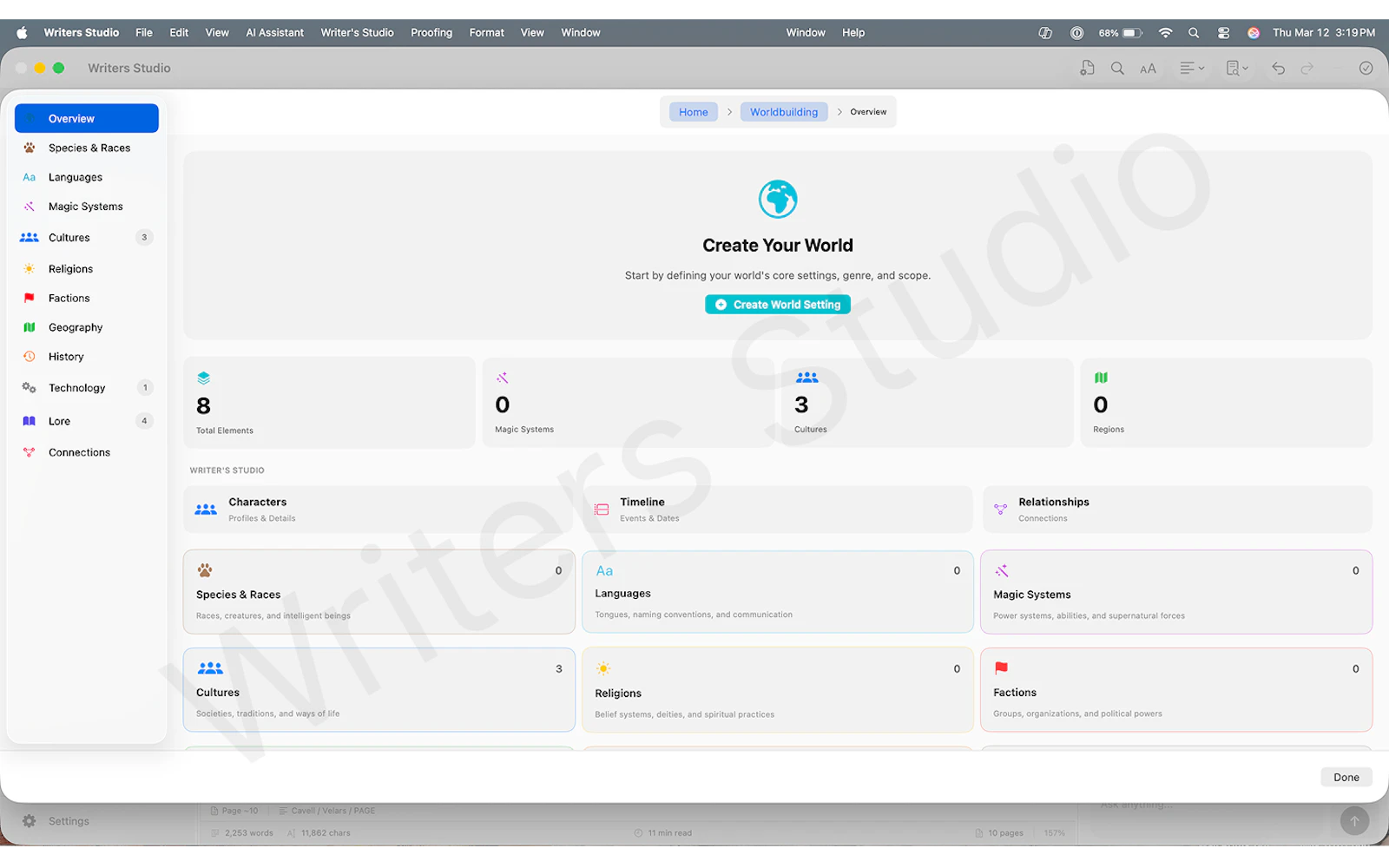Click the Regions stat card

pos(1226,403)
